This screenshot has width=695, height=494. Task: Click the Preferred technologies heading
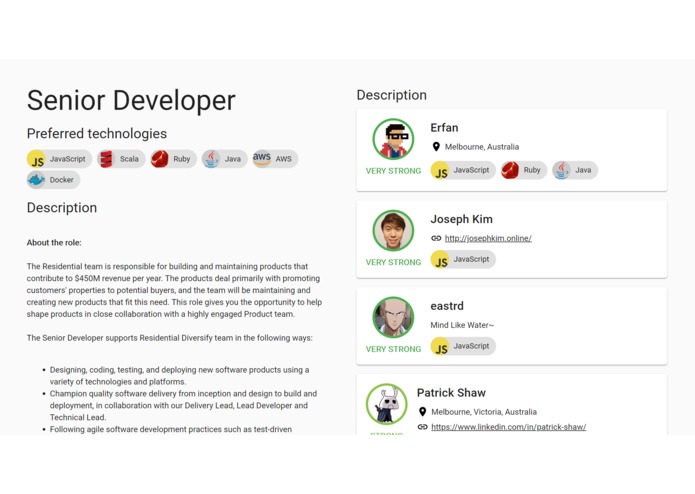[x=97, y=133]
